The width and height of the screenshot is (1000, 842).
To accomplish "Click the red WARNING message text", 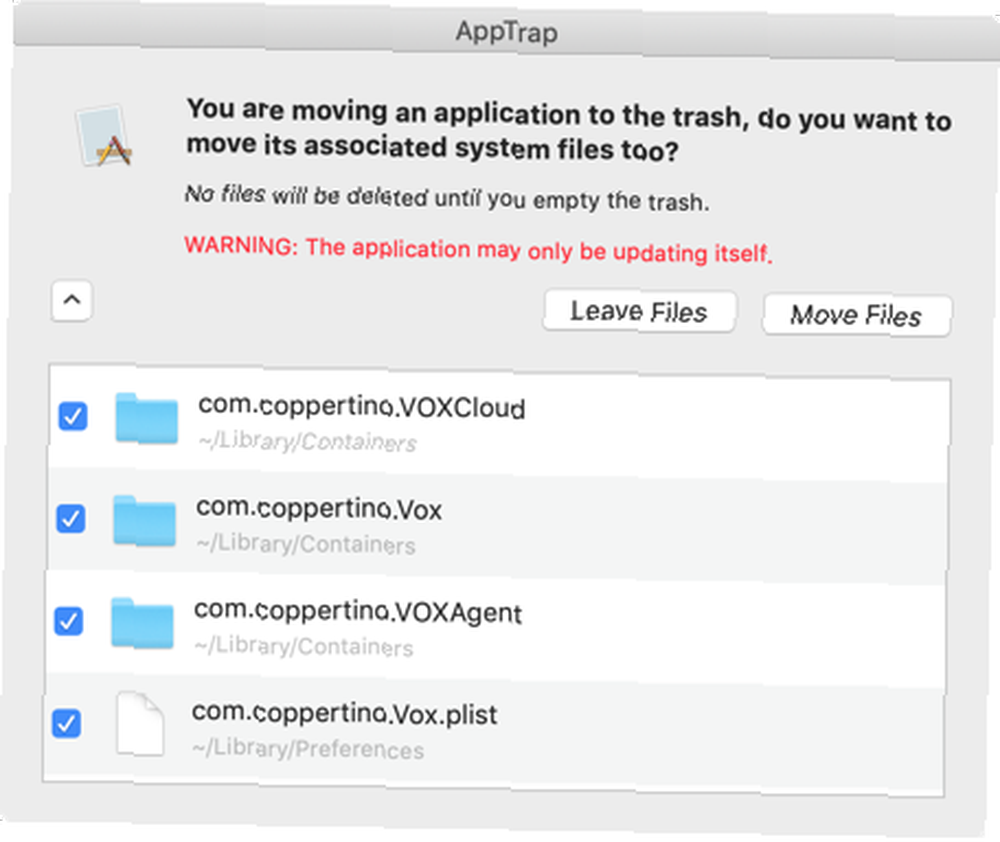I will pyautogui.click(x=478, y=249).
